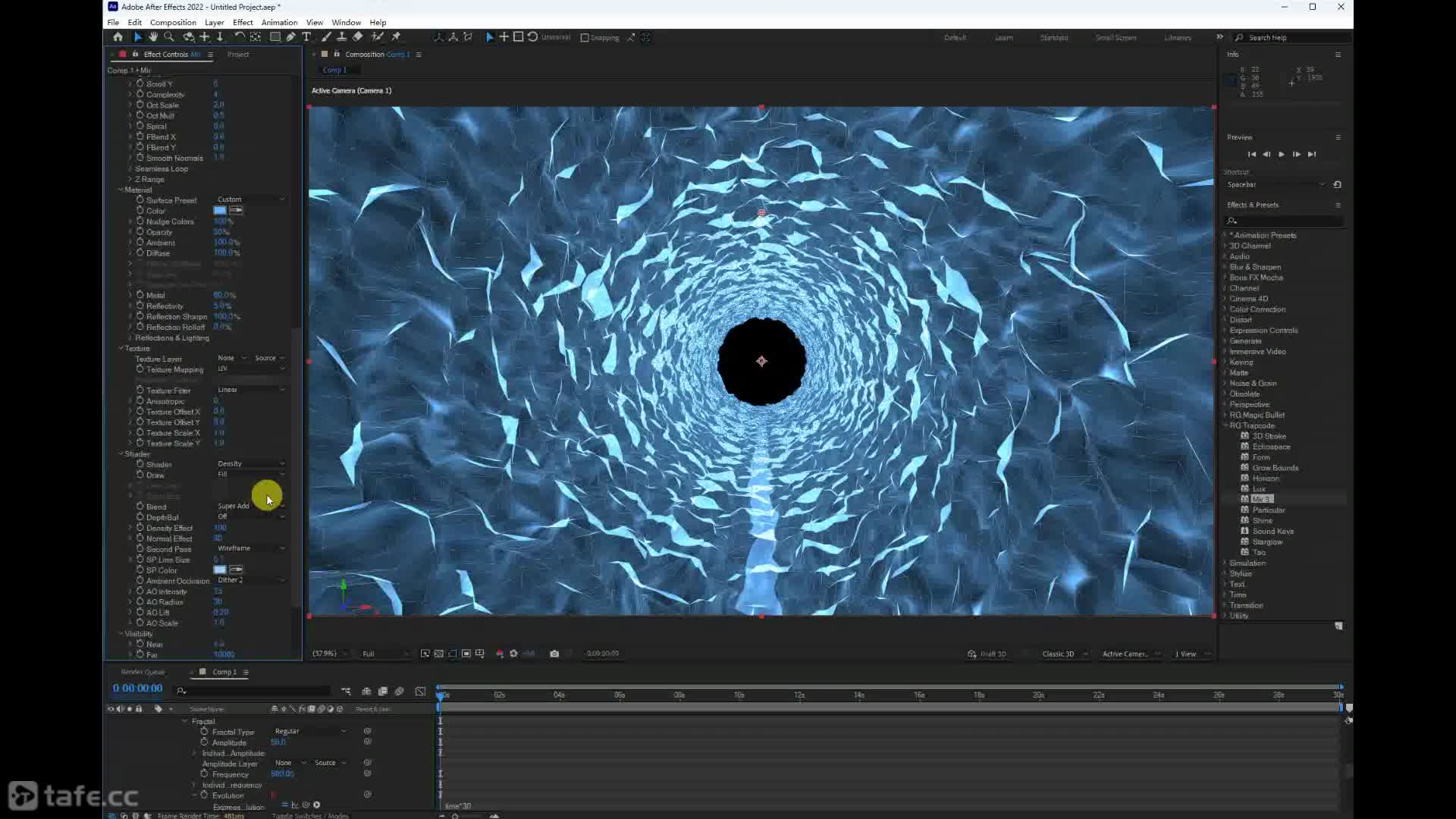Select the Orbit camera tool
This screenshot has height=819, width=1456.
[x=188, y=36]
